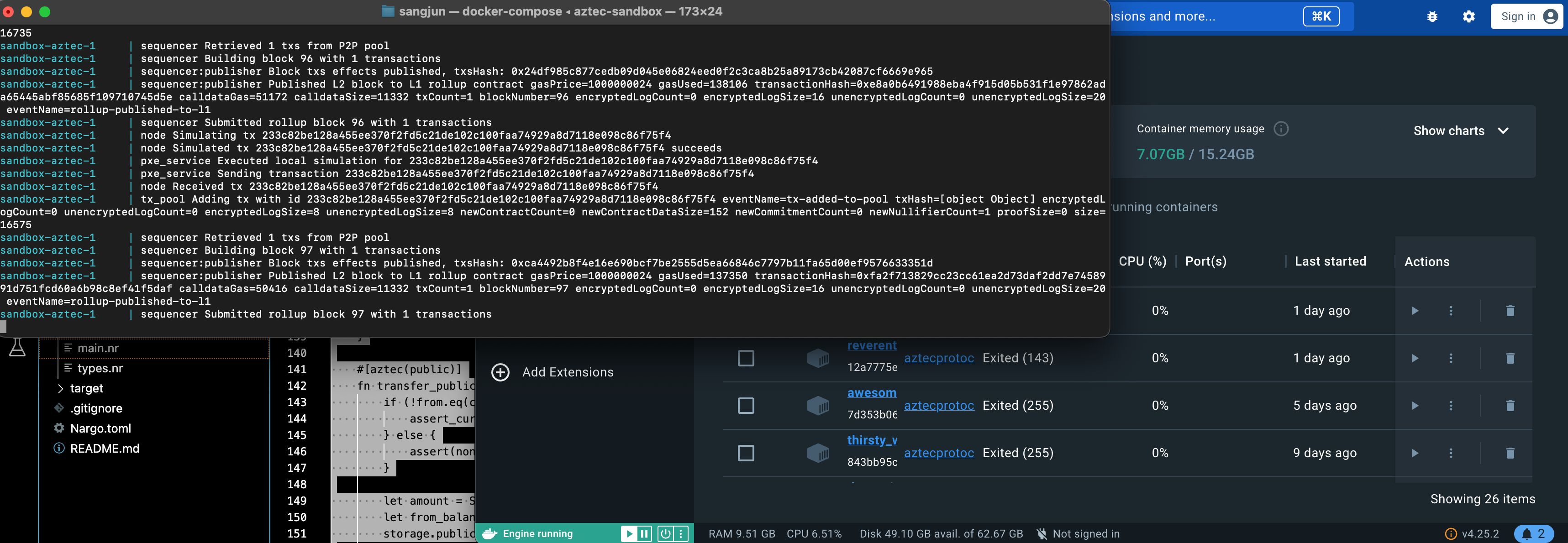
Task: Open the notifications bell with 2 alerts
Action: 1533,534
